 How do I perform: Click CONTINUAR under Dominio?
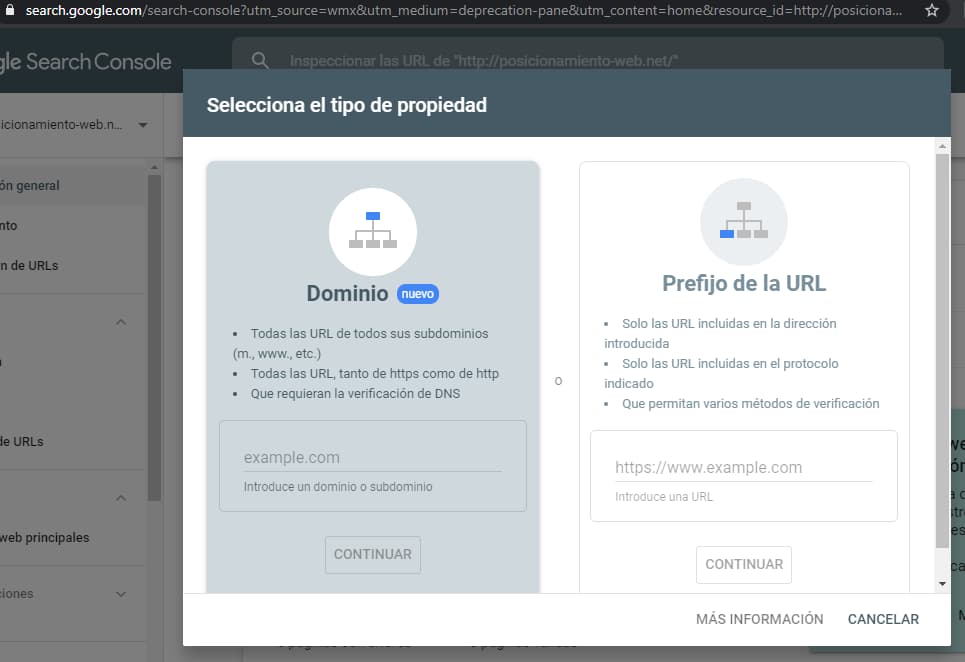(x=373, y=554)
